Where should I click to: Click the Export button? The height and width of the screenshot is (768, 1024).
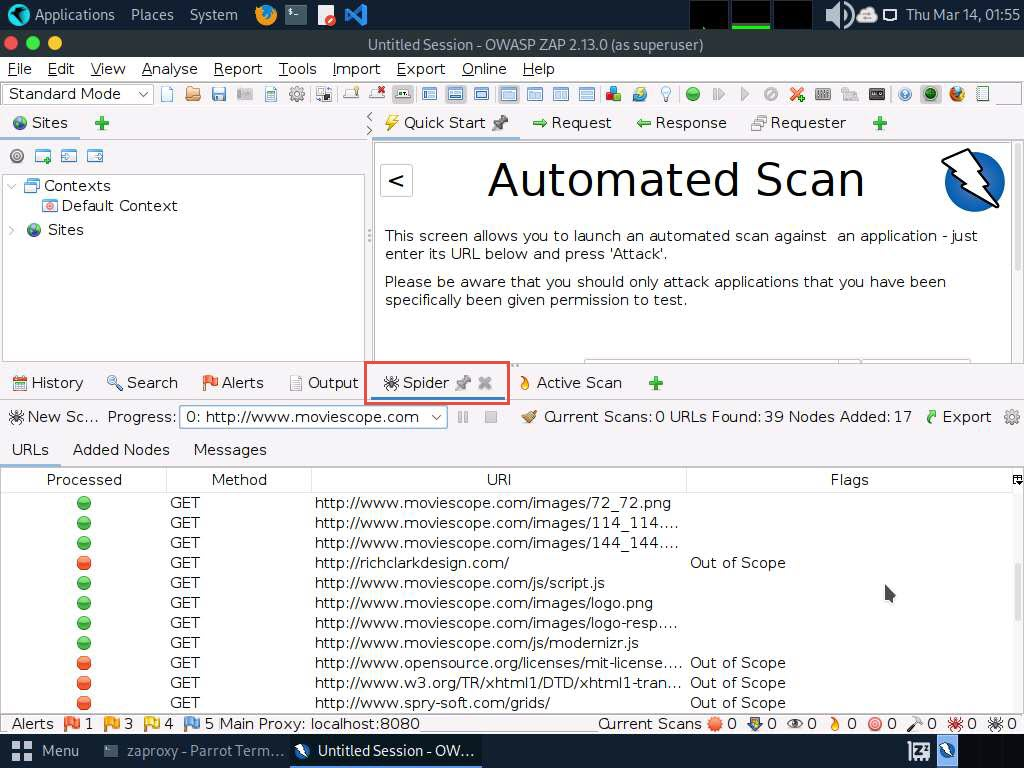[x=958, y=417]
